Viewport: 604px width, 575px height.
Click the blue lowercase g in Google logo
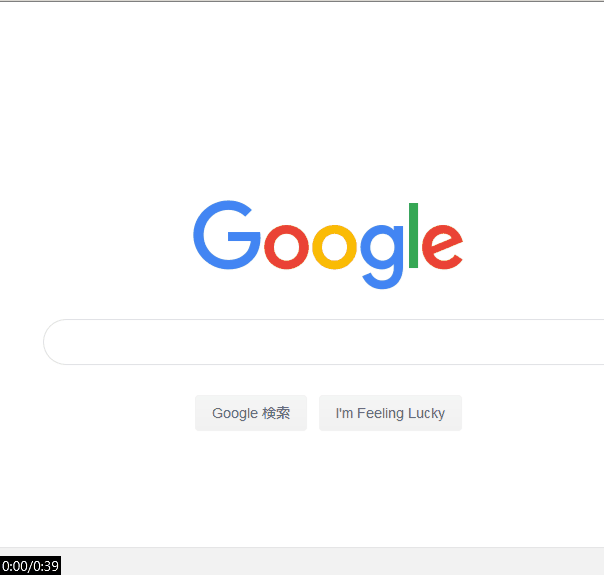click(382, 256)
